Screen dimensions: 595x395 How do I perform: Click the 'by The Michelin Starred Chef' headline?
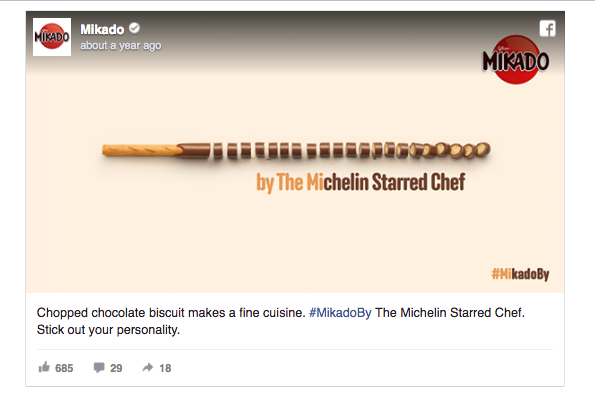coord(361,182)
